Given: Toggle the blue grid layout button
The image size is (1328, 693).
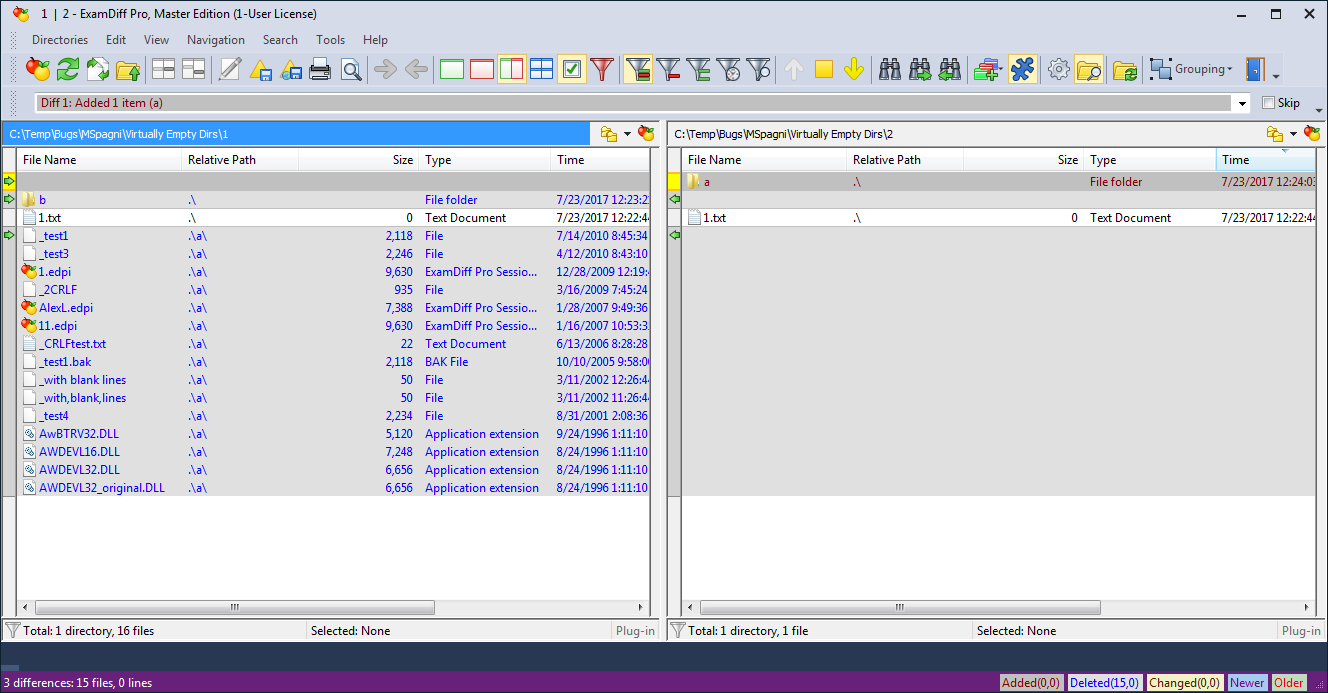Looking at the screenshot, I should coord(541,69).
